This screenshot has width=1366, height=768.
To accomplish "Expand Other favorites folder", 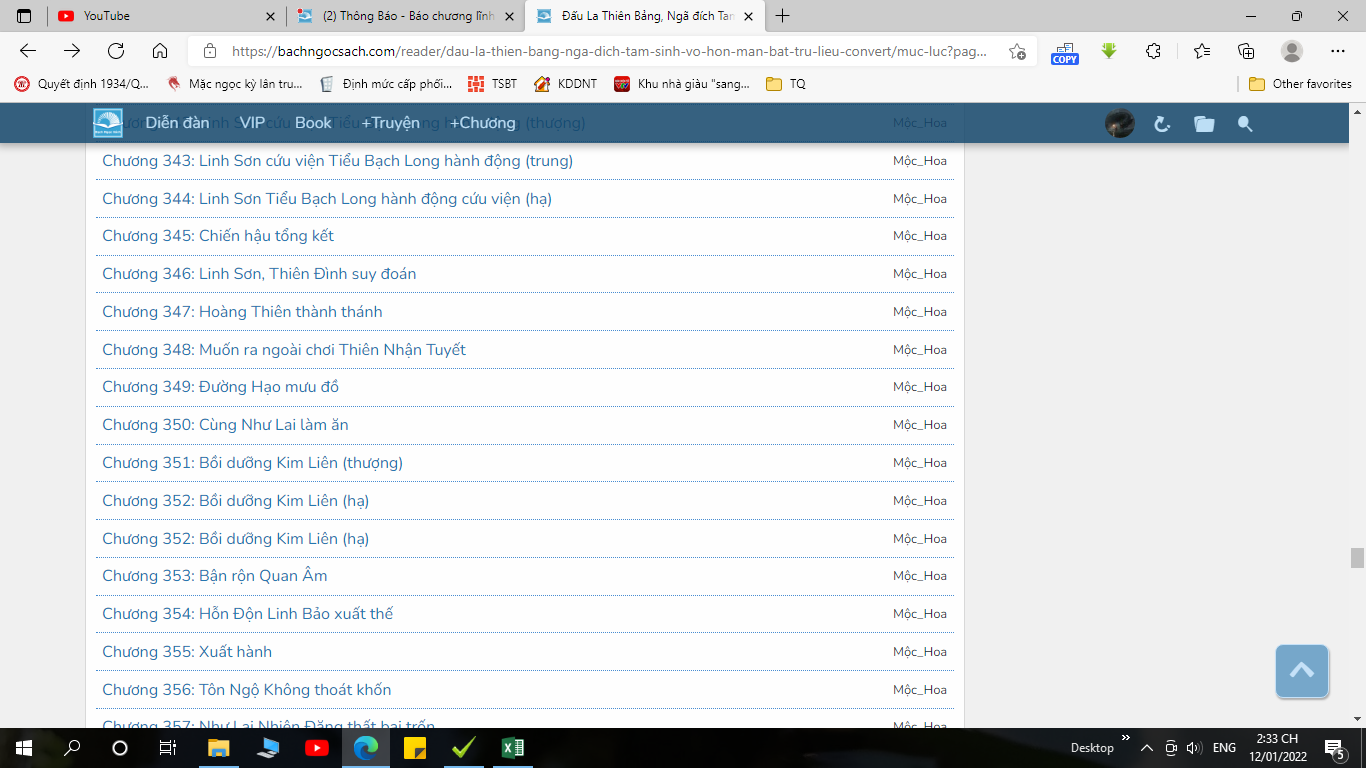I will [1300, 84].
